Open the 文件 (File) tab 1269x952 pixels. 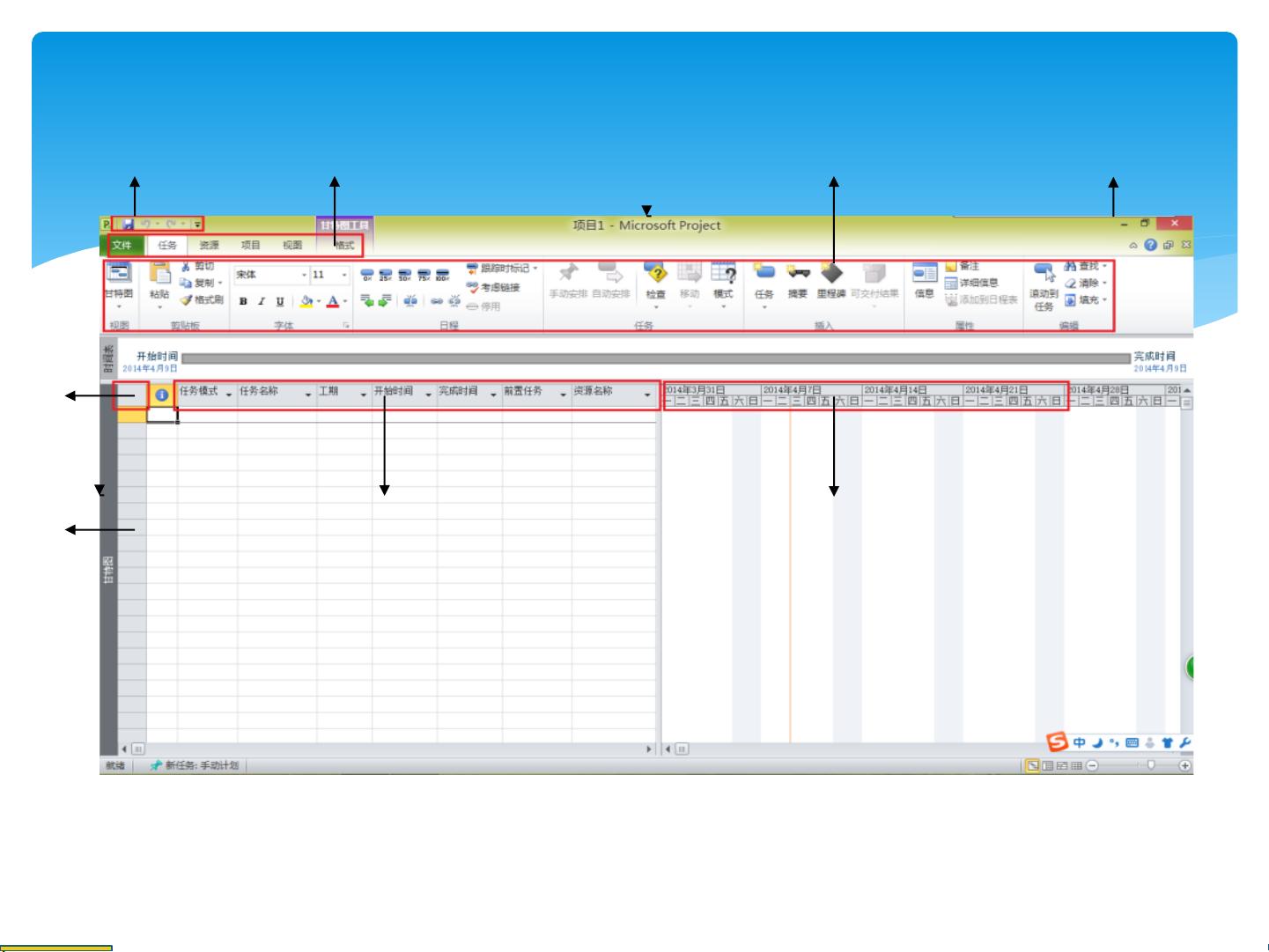tap(122, 246)
